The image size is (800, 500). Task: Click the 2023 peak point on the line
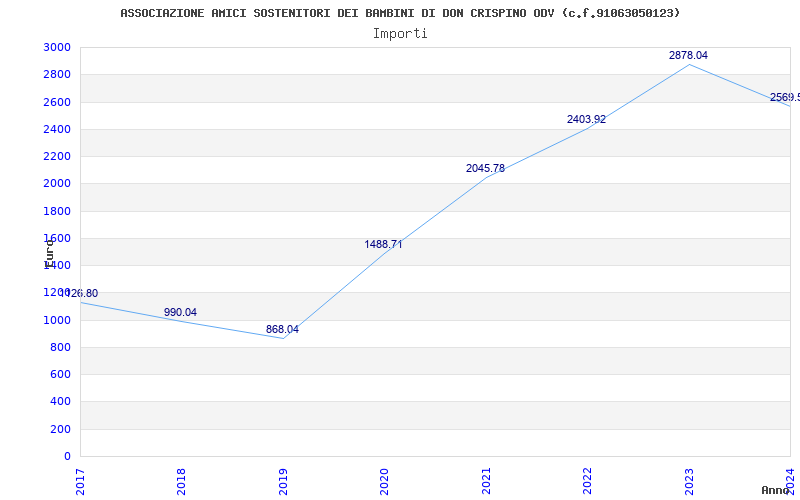(689, 64)
